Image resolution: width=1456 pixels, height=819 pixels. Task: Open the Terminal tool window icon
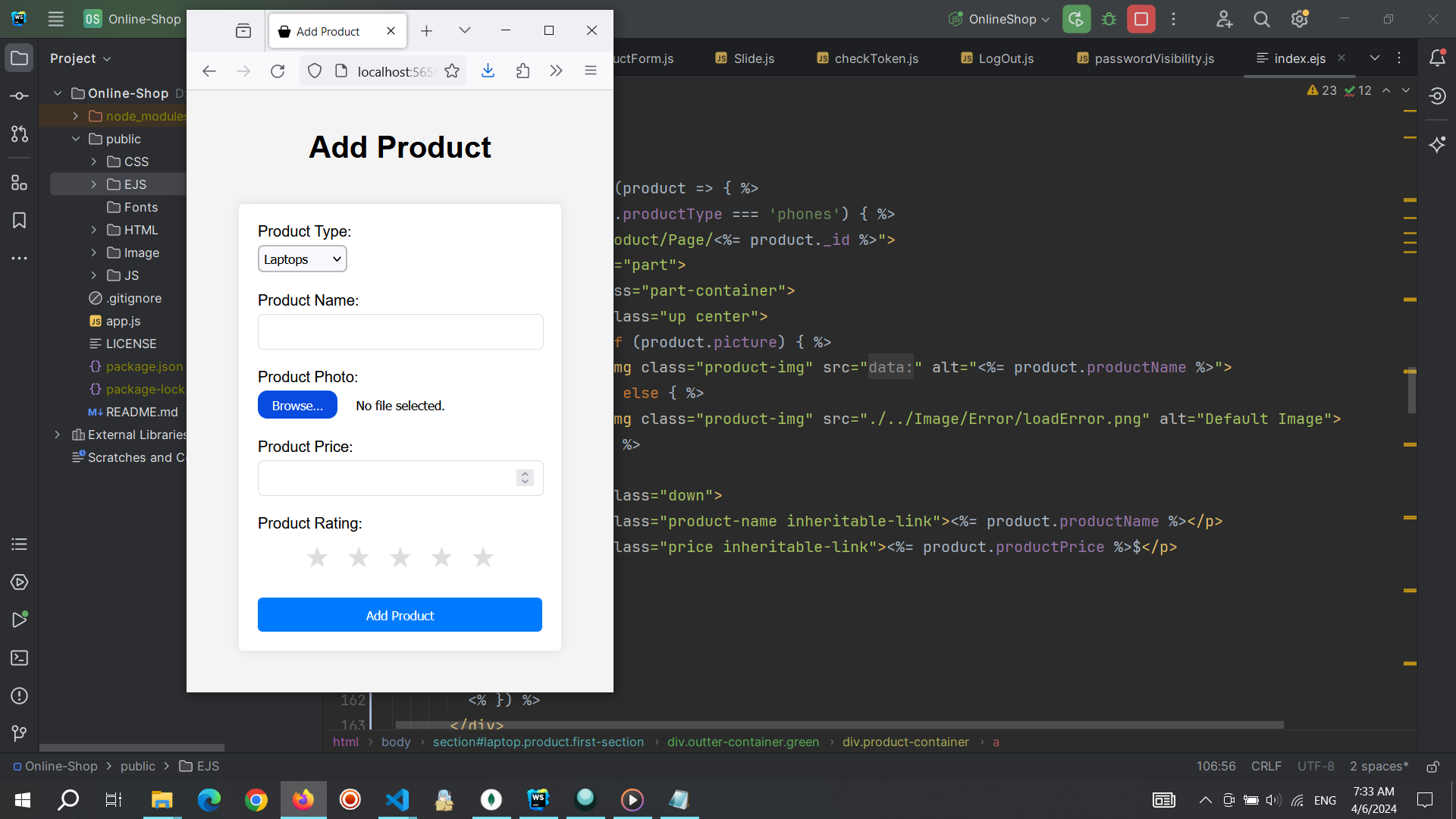point(20,658)
